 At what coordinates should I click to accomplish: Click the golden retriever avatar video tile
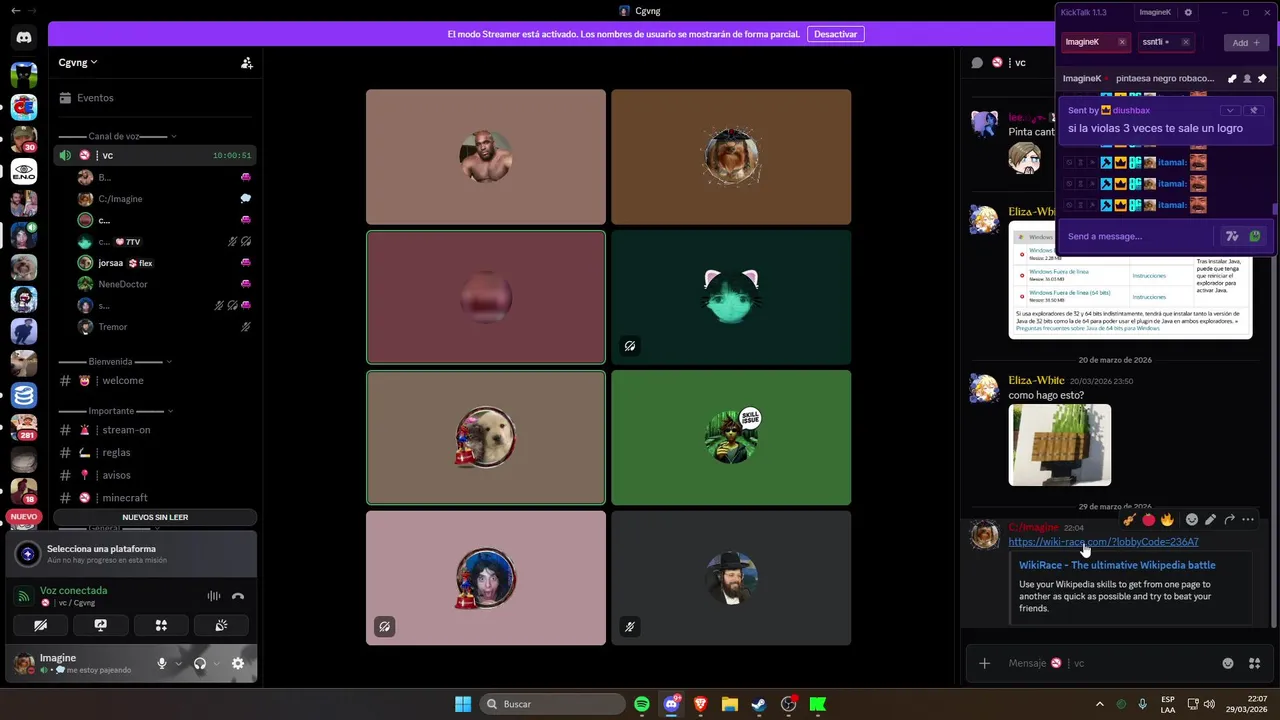(486, 437)
